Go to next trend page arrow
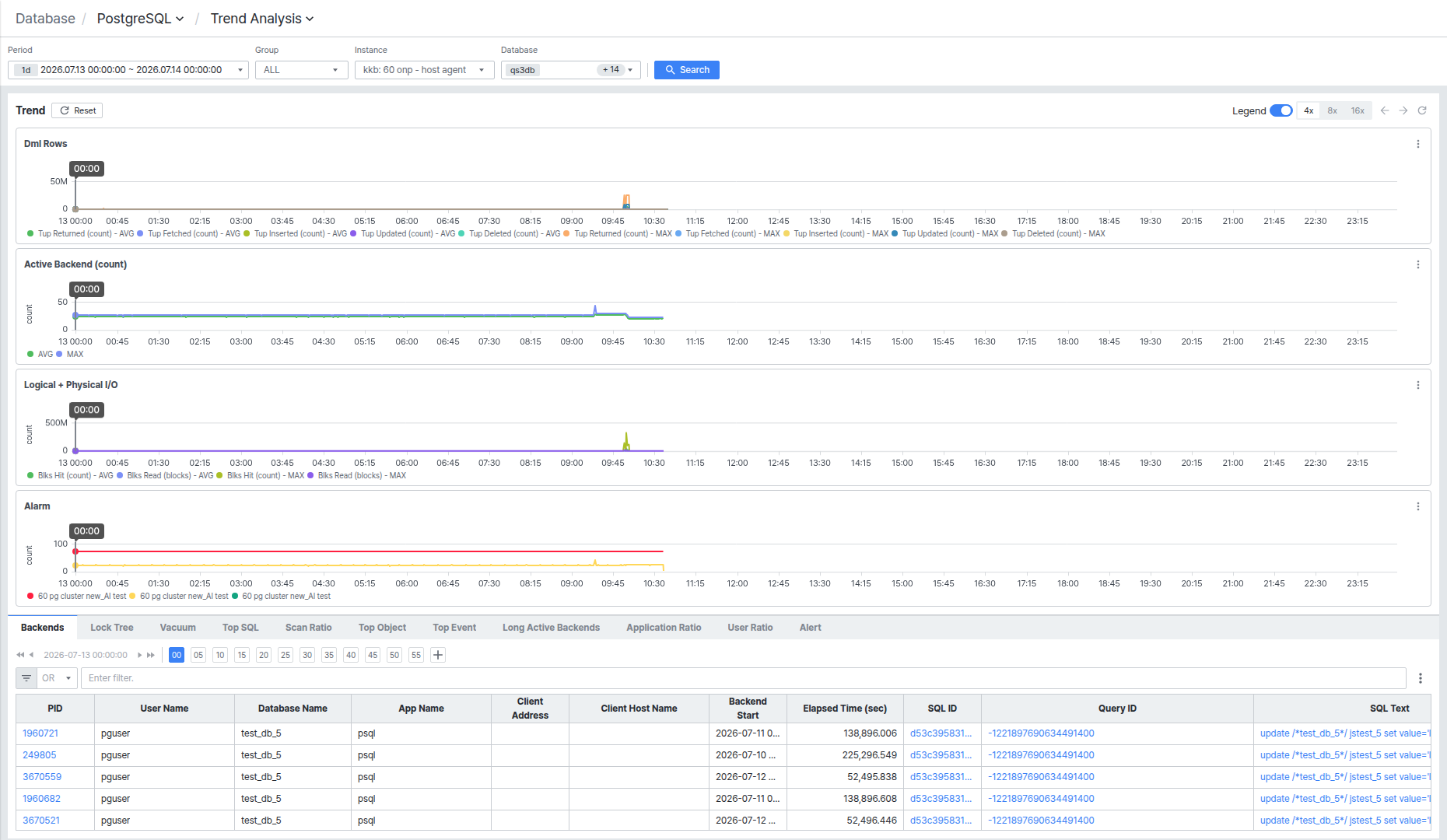1447x840 pixels. pos(1403,110)
